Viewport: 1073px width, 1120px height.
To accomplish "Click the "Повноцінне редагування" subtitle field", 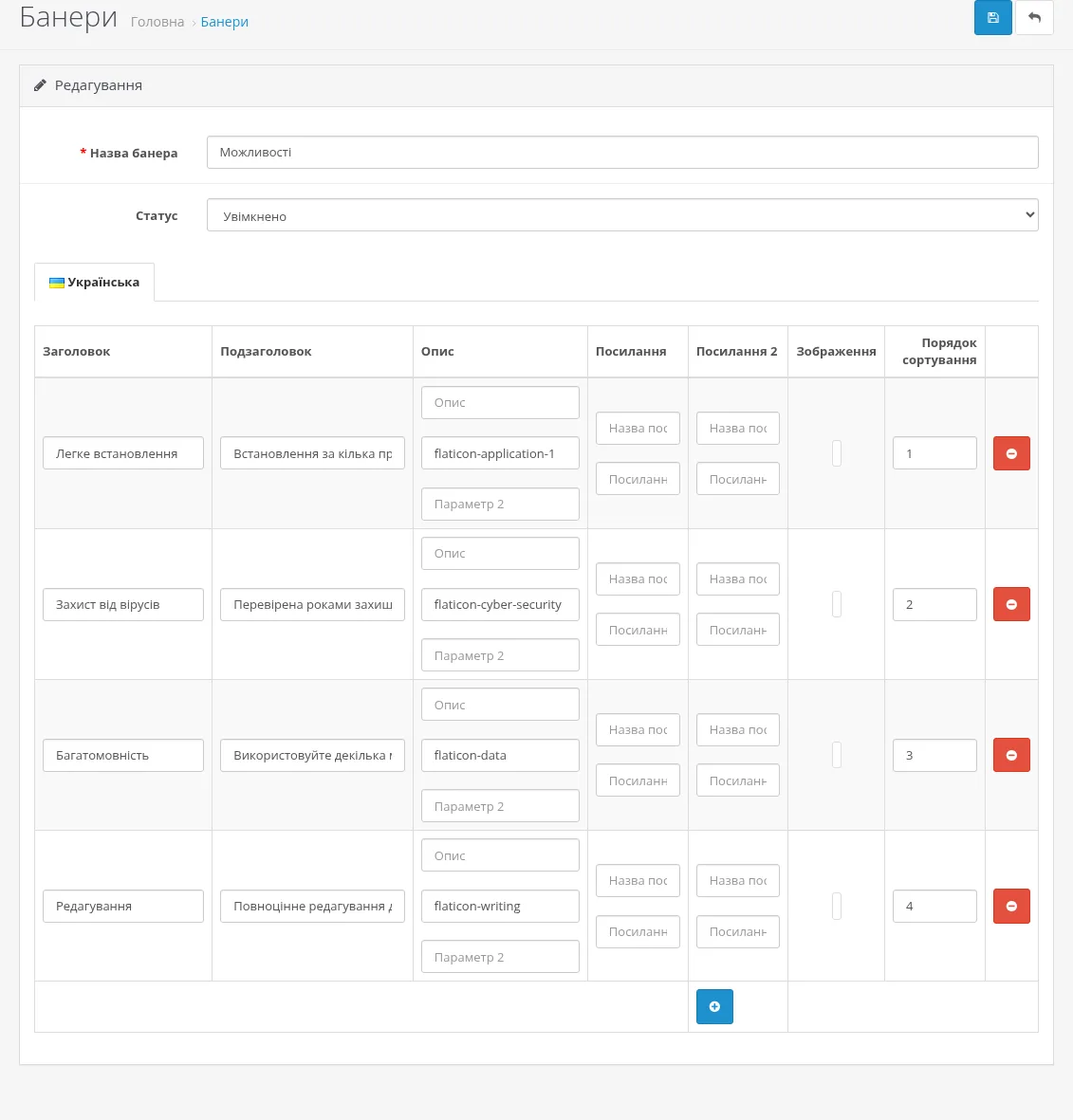I will pos(312,906).
